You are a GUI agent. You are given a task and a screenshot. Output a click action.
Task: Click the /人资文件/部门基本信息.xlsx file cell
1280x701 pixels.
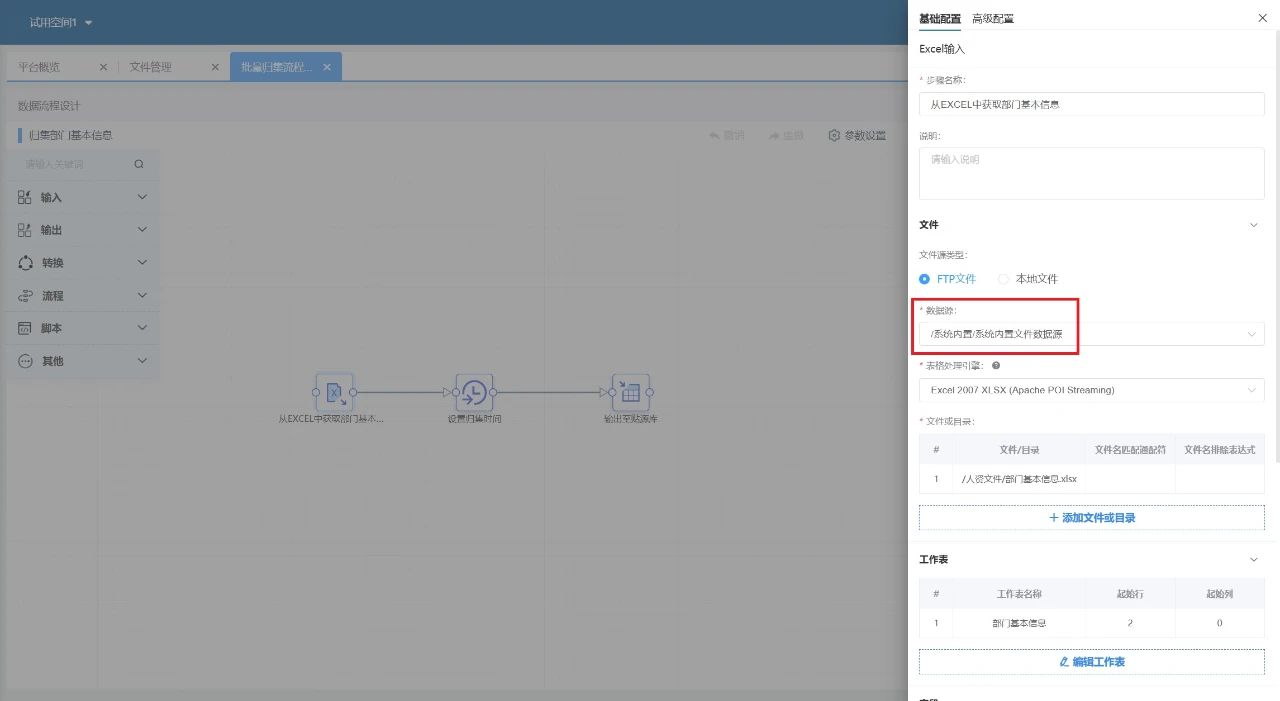1019,479
